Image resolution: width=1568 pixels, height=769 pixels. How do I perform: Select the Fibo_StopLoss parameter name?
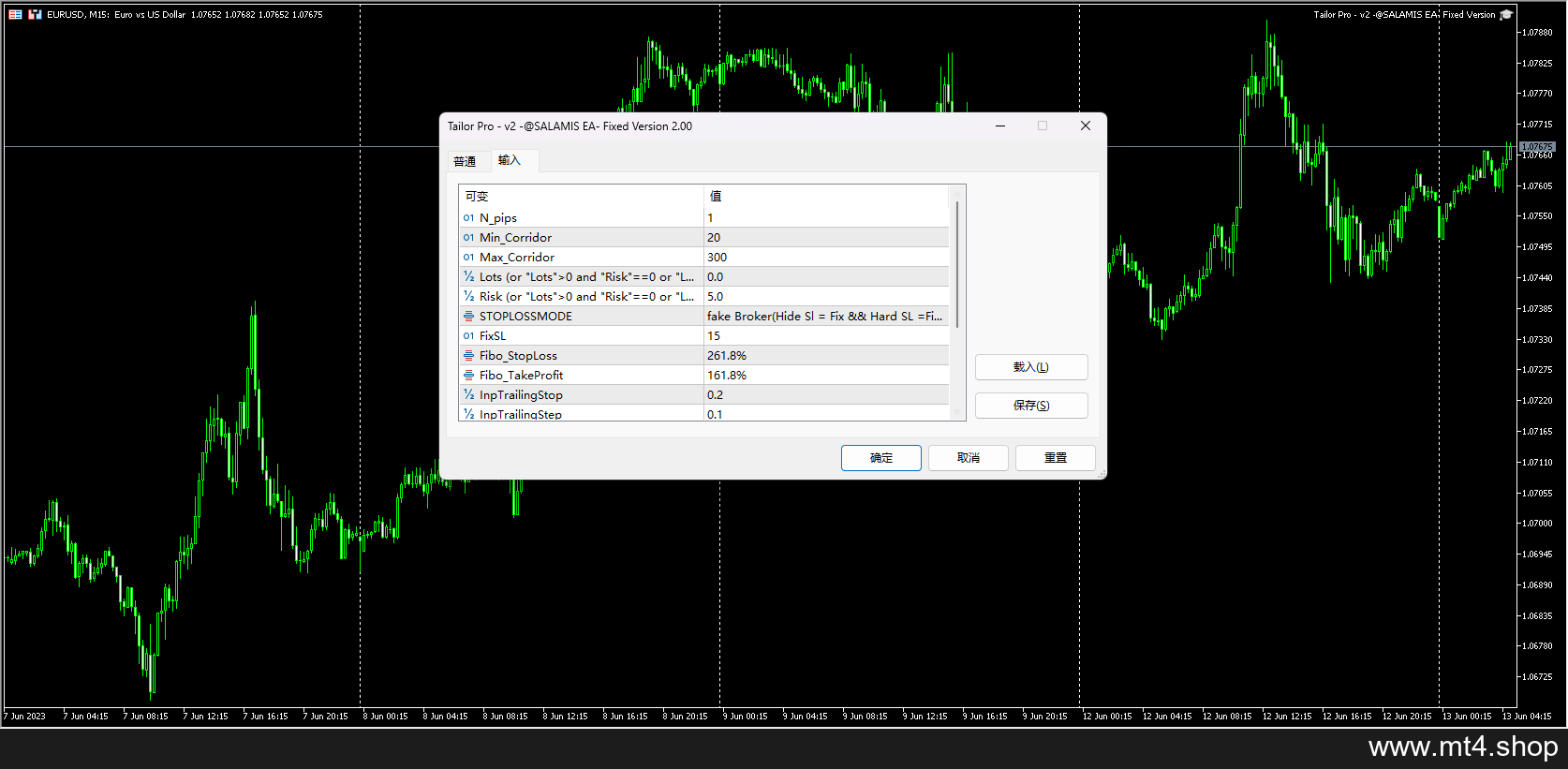coord(518,356)
